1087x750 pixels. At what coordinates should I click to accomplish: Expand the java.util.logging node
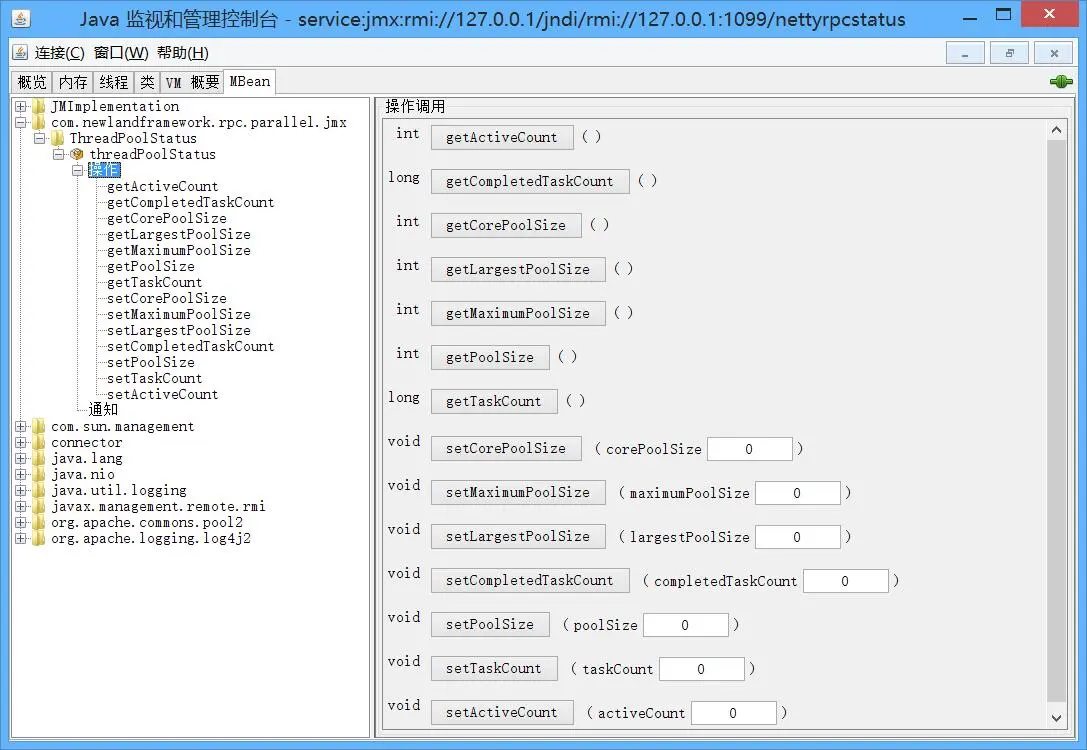[21, 490]
